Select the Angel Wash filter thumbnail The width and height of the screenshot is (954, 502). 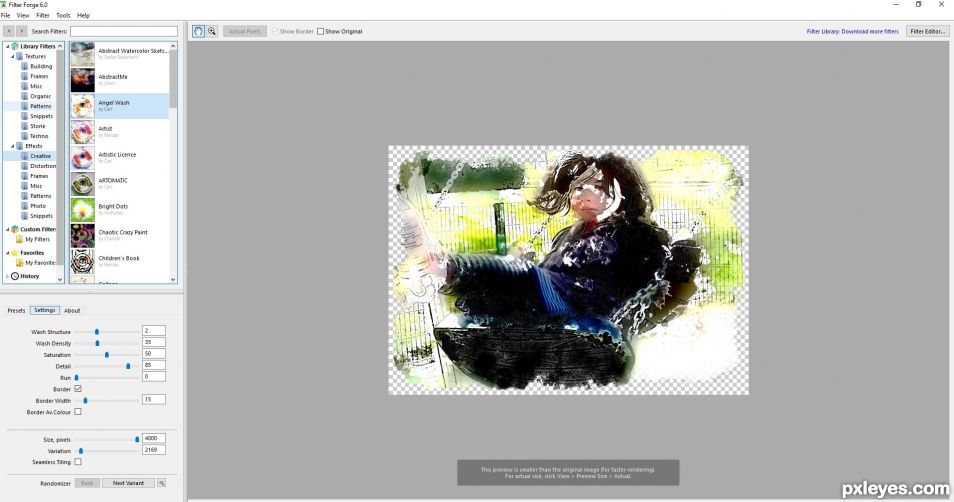82,106
